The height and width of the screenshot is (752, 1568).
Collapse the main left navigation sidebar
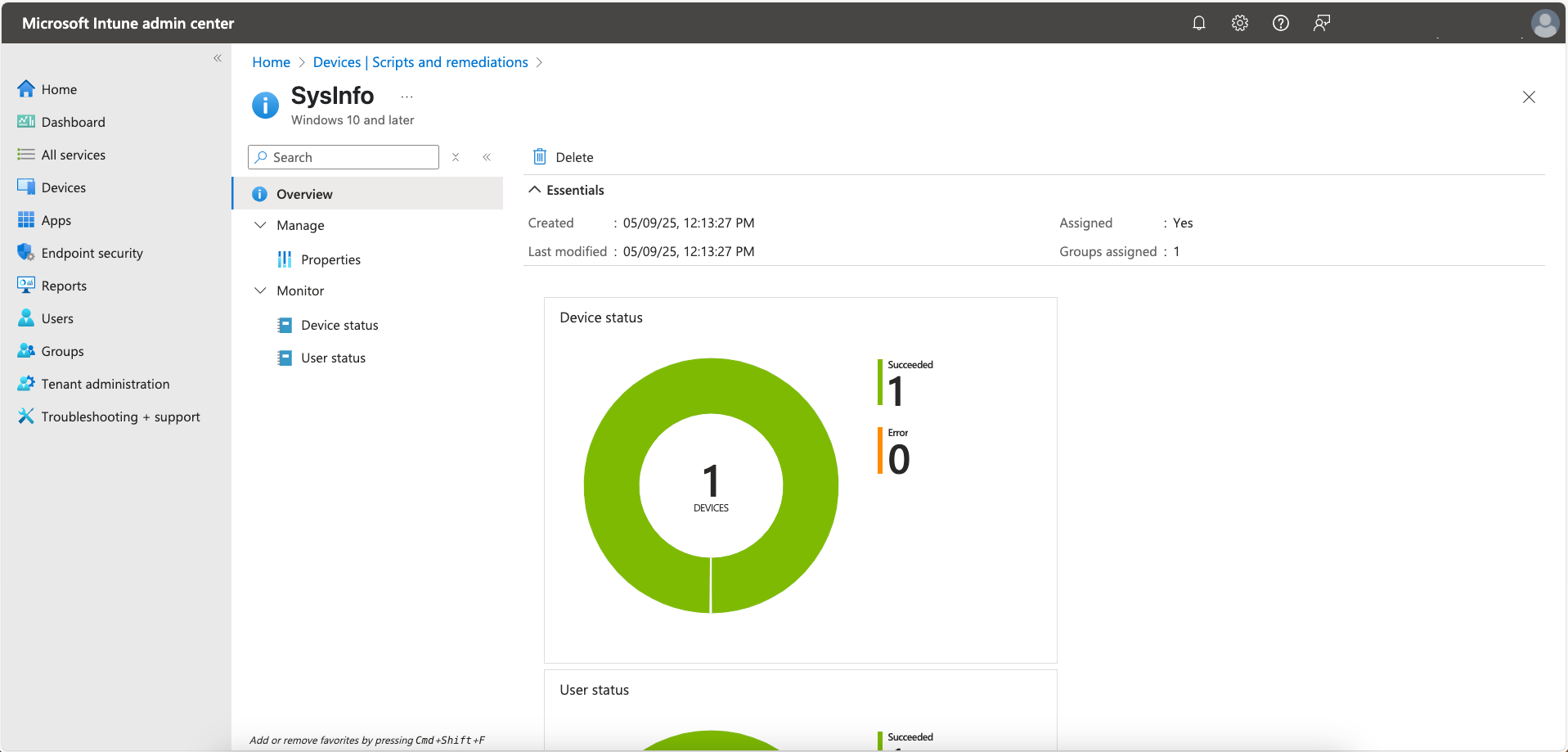point(218,58)
